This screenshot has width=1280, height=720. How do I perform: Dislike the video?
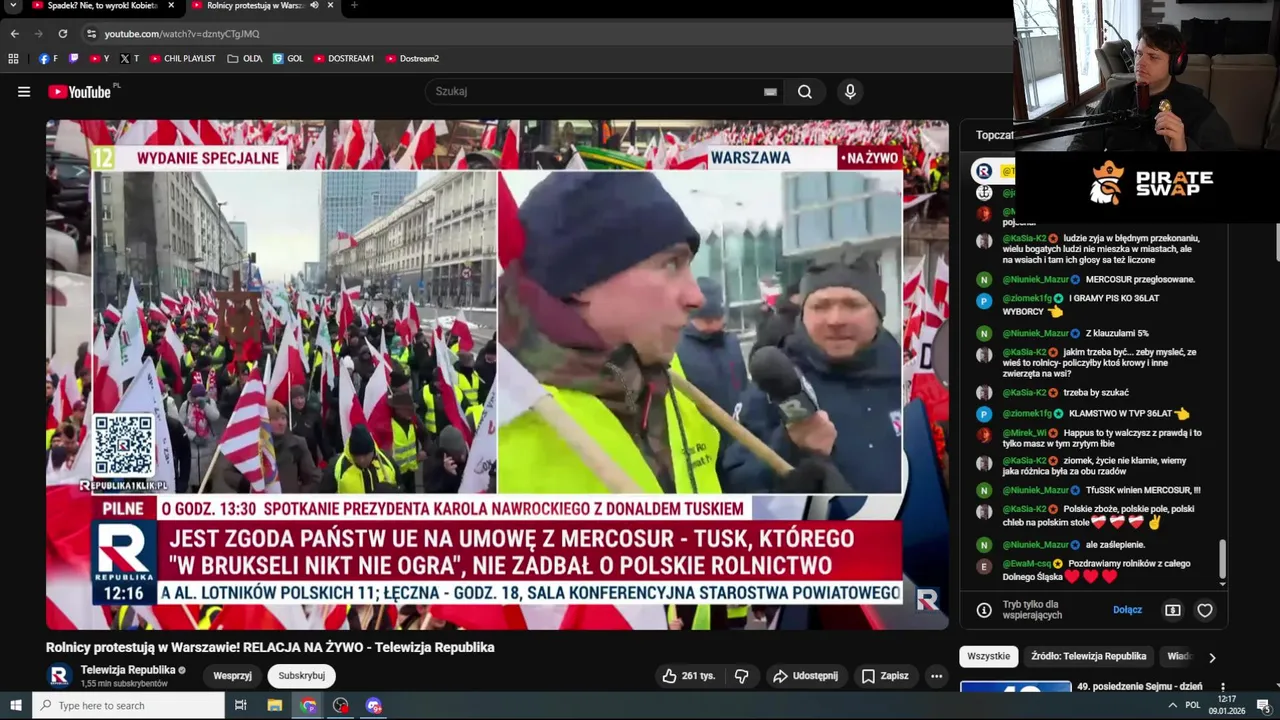[741, 676]
